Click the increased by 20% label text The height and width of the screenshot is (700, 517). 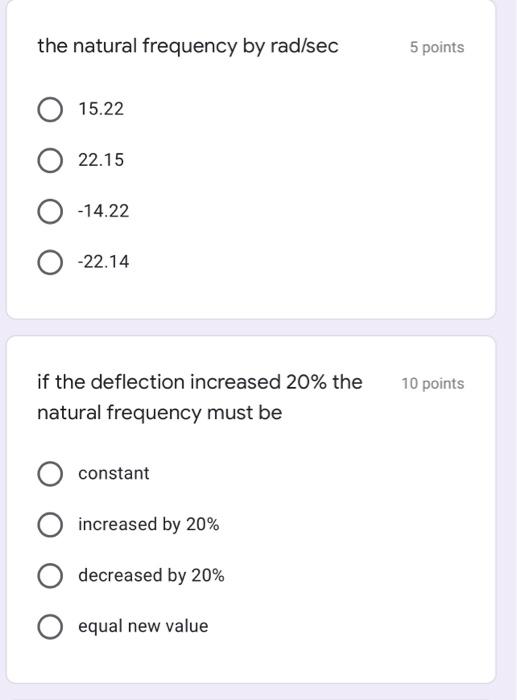(149, 525)
